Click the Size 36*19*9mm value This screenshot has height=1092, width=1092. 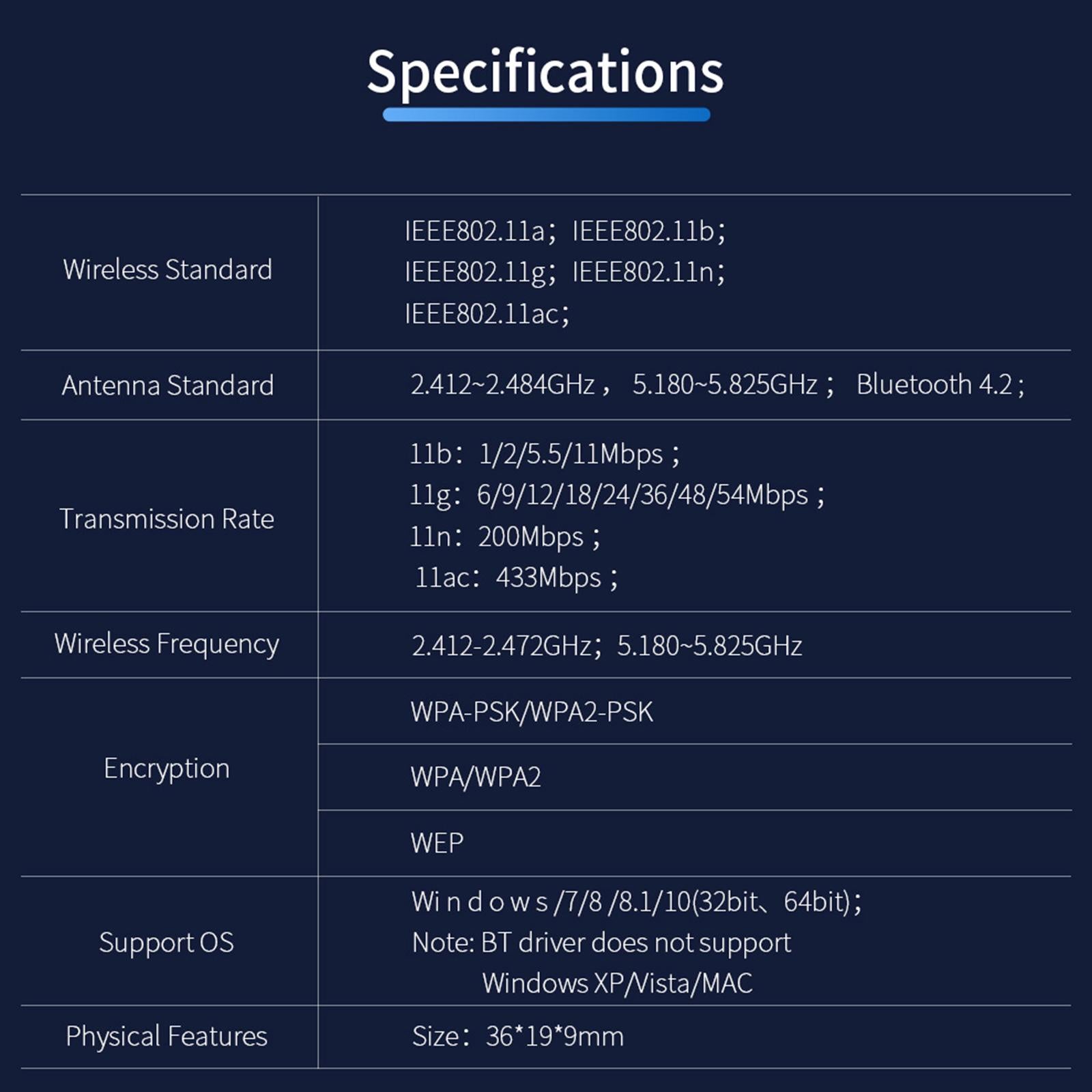tap(518, 1037)
